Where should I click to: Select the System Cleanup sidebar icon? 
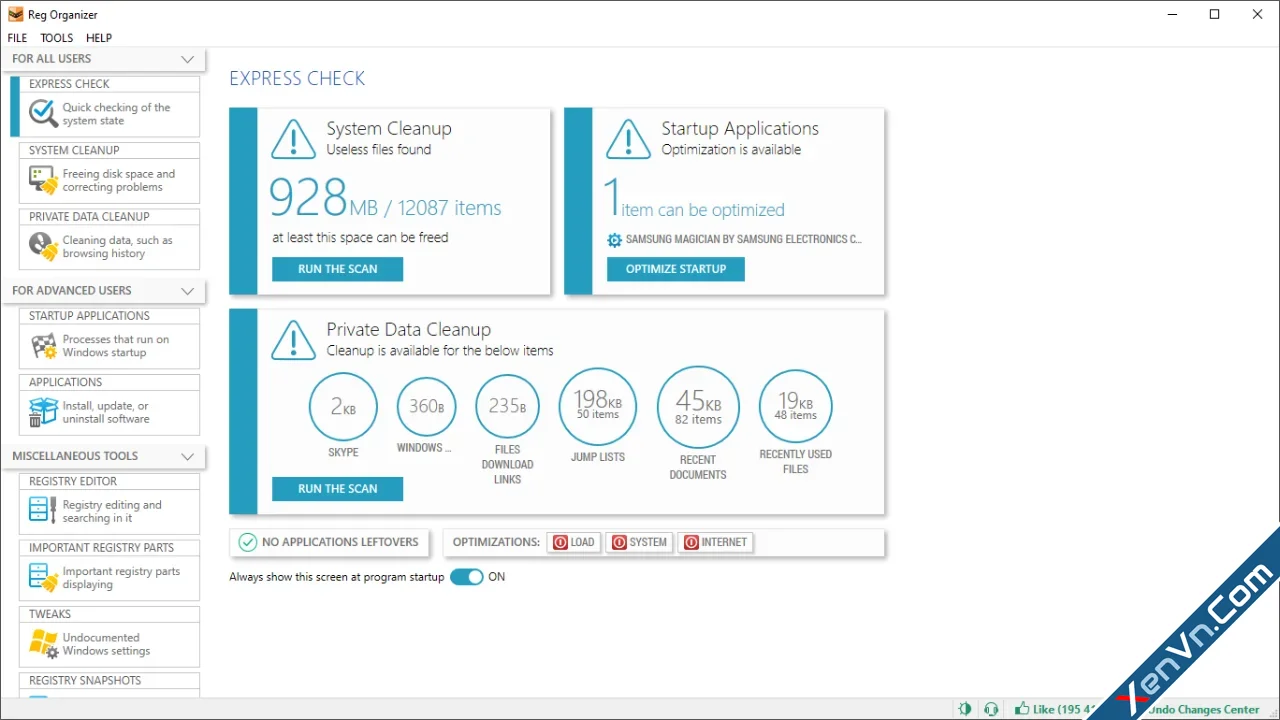pos(43,180)
